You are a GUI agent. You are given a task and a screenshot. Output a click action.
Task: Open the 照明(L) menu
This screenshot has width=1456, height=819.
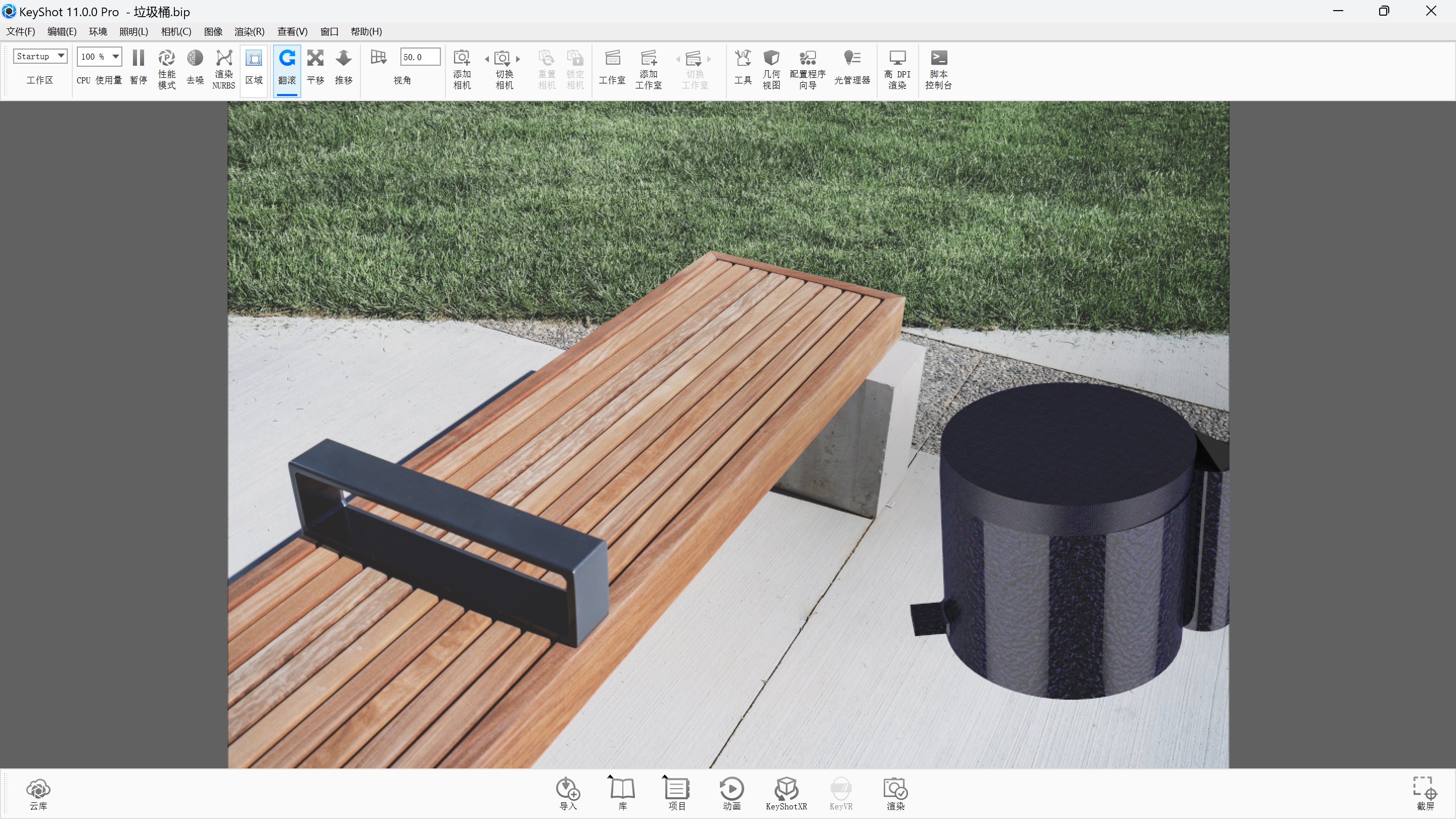[x=133, y=32]
